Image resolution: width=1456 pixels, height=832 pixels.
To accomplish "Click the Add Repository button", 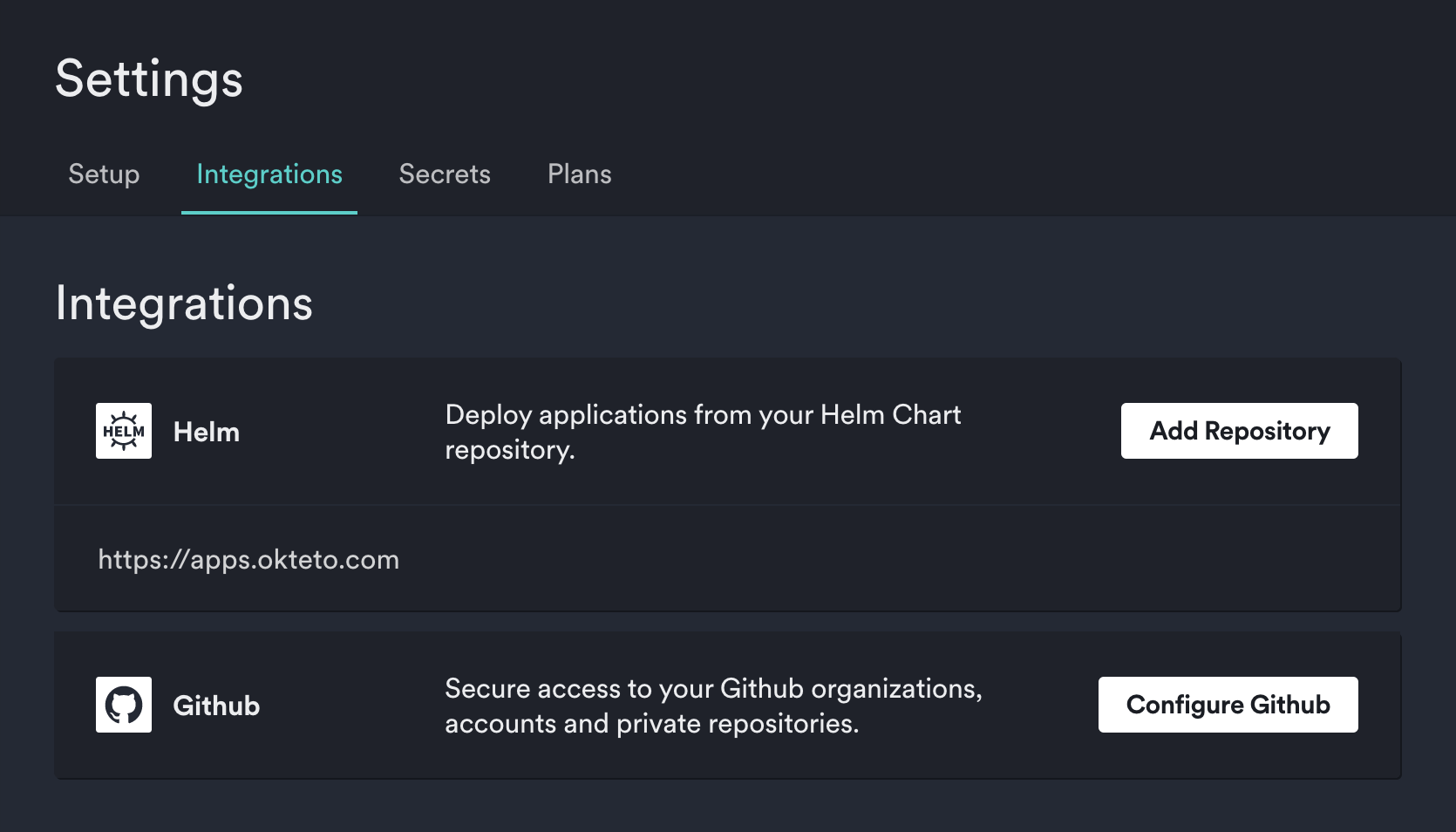I will point(1240,431).
